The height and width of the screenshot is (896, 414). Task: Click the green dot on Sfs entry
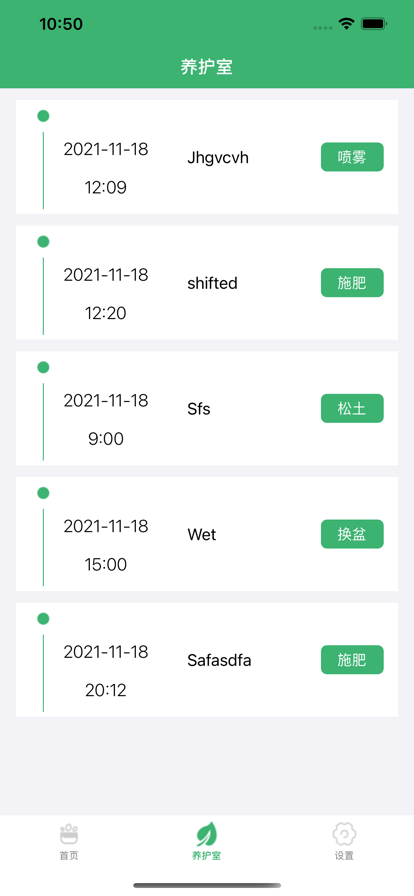[43, 367]
